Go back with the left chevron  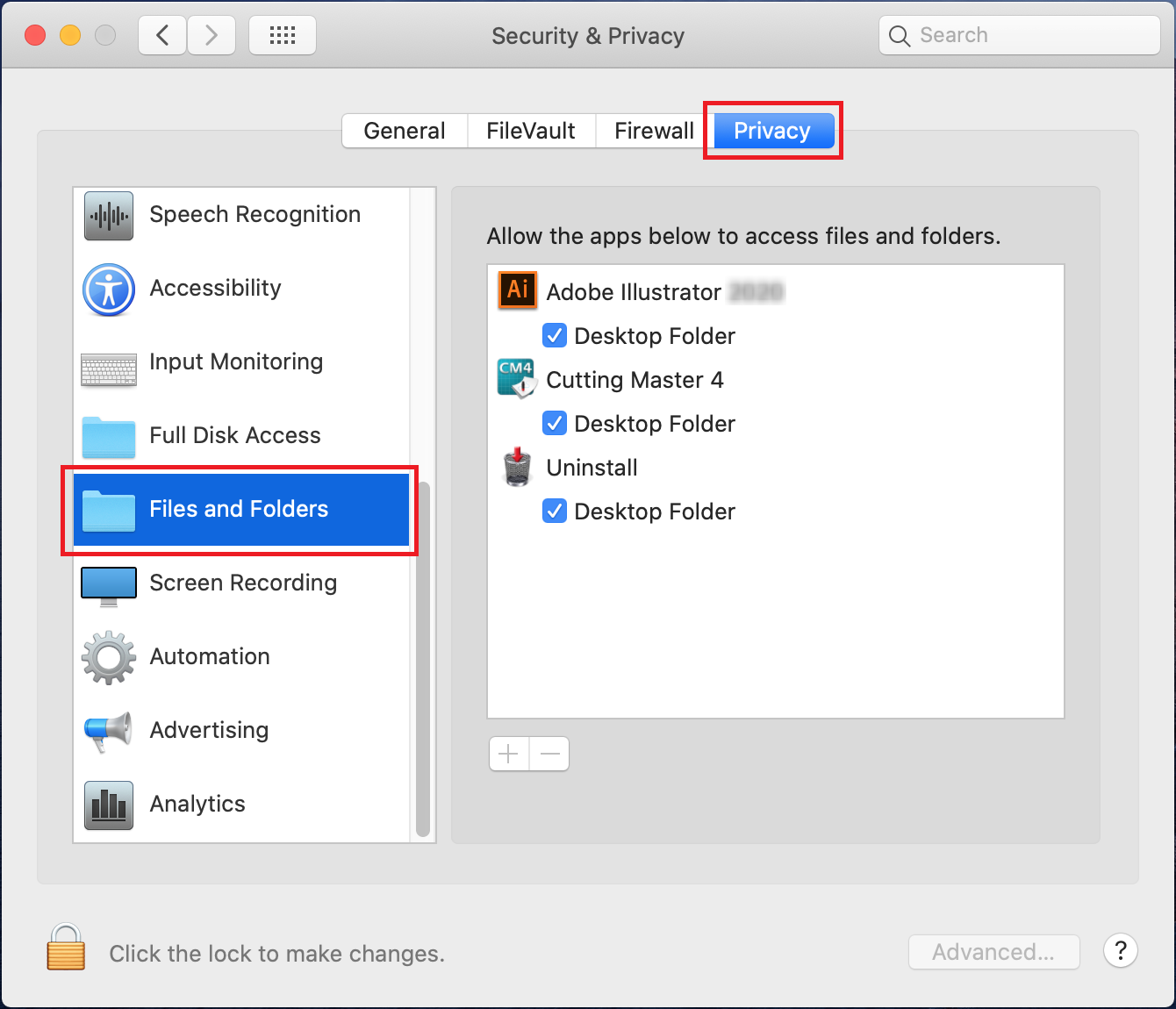pyautogui.click(x=162, y=35)
